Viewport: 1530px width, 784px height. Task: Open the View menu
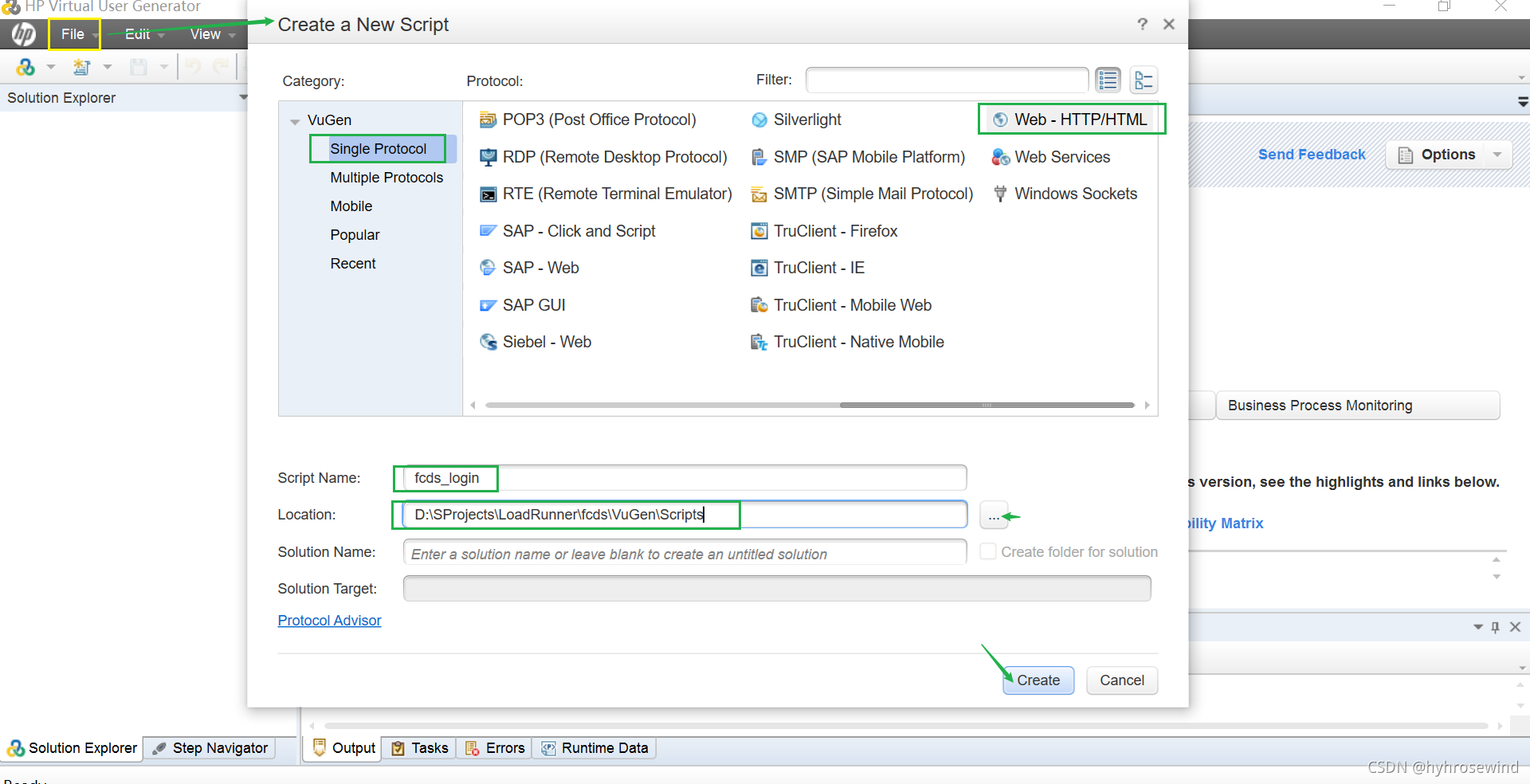pyautogui.click(x=206, y=34)
